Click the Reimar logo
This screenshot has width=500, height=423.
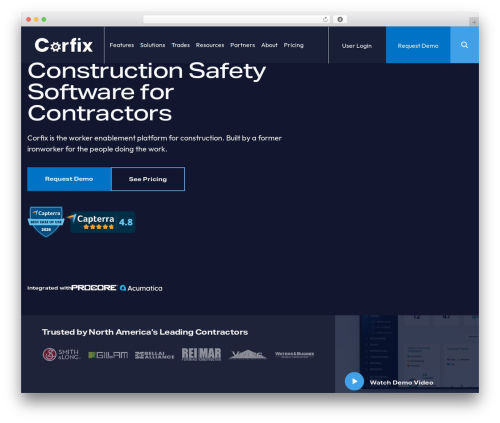click(201, 354)
